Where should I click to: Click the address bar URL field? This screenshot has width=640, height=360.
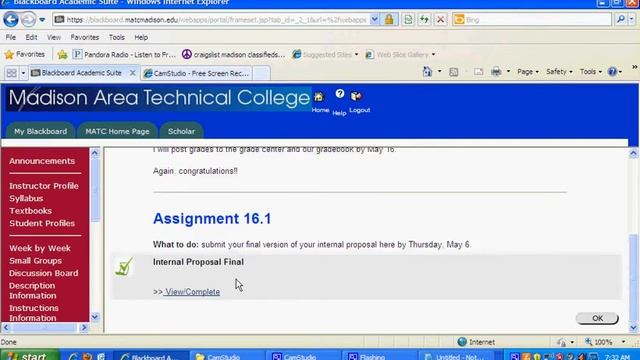(211, 20)
